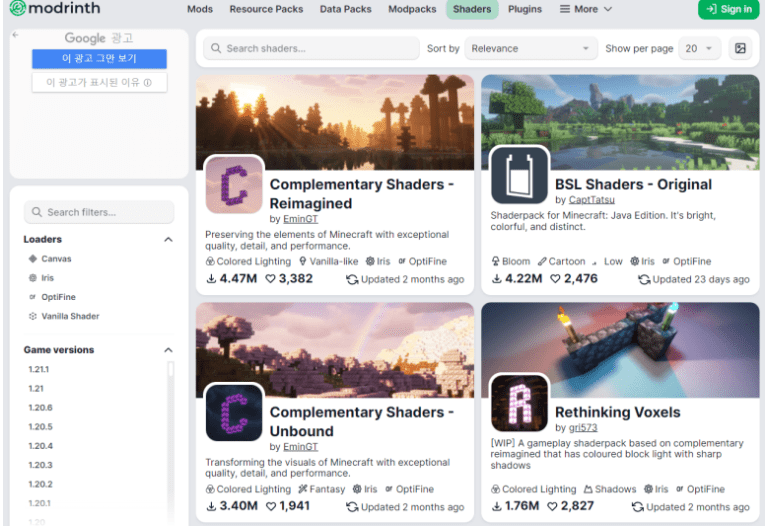Click the BSL Shaders Original project icon

(x=519, y=175)
